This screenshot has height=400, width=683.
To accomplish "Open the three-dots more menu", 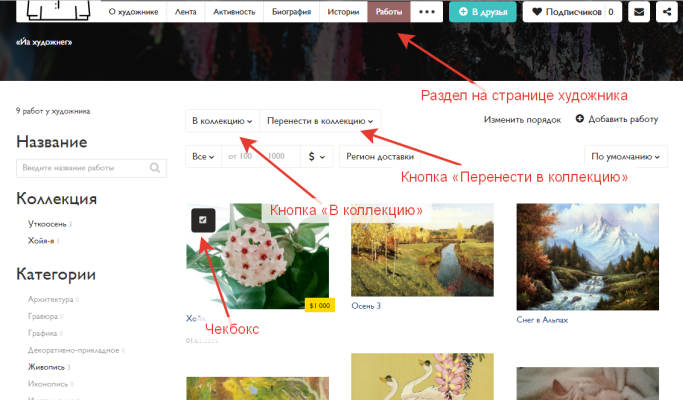I will coord(427,12).
